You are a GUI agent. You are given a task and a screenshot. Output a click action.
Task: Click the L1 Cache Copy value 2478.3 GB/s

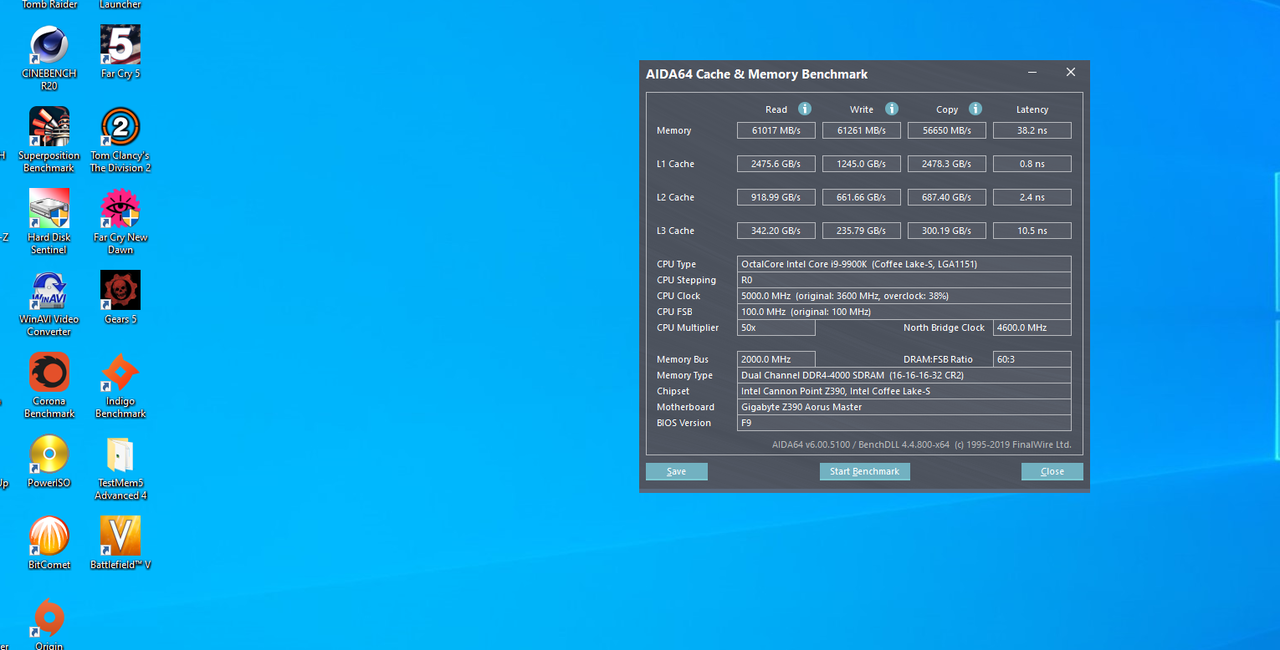(947, 164)
